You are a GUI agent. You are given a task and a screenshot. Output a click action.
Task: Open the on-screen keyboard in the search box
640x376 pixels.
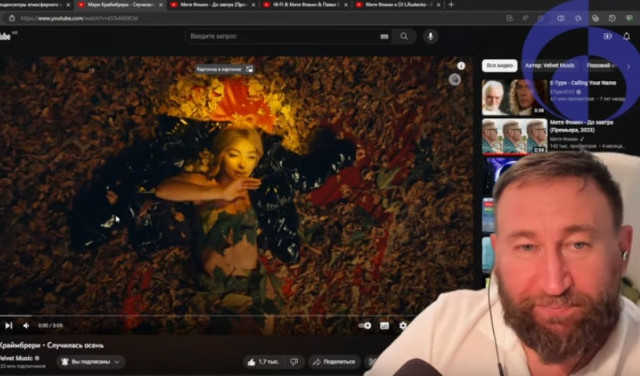coord(384,36)
